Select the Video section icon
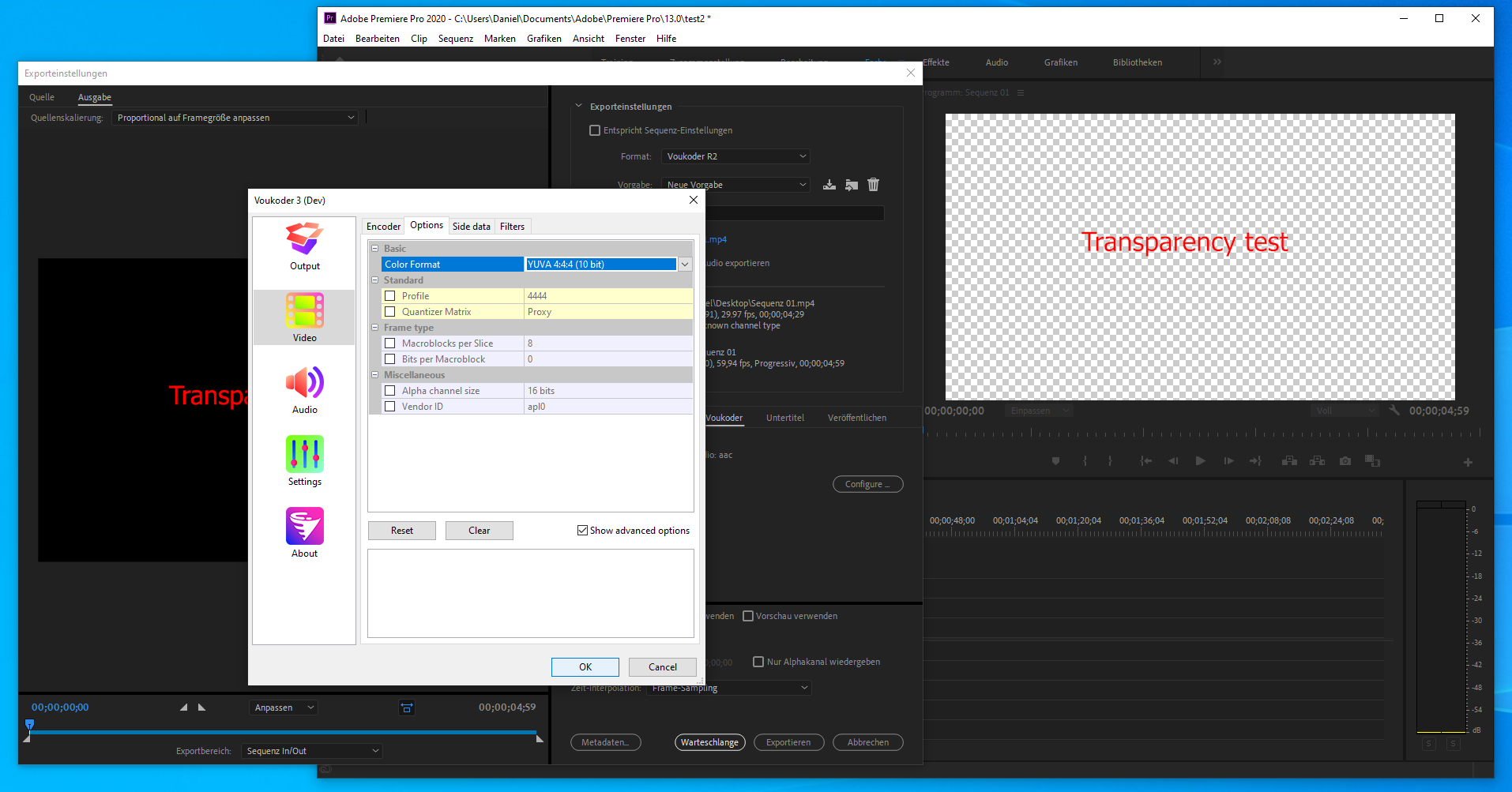 (x=304, y=317)
